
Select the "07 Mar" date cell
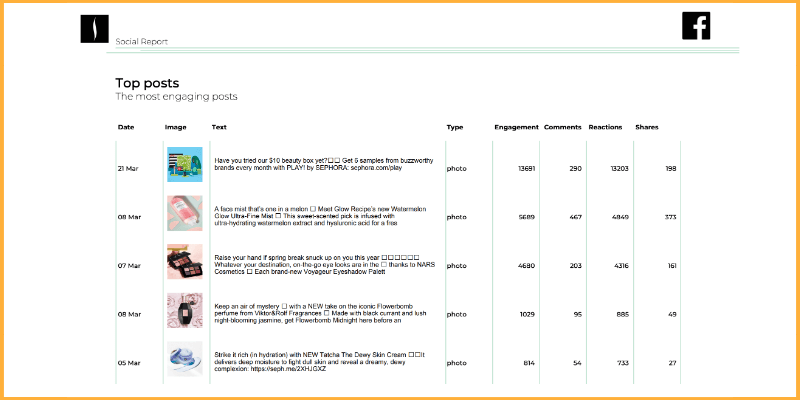(x=129, y=266)
